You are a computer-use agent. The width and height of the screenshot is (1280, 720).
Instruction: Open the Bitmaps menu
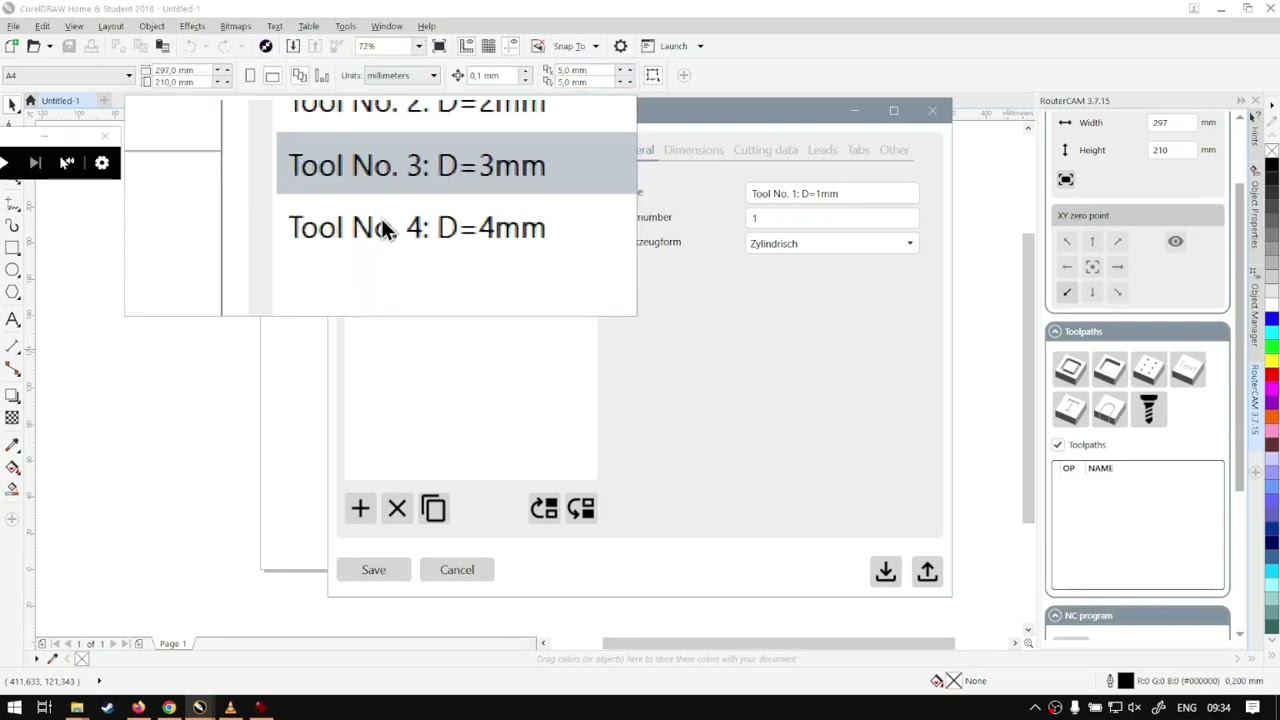(235, 26)
